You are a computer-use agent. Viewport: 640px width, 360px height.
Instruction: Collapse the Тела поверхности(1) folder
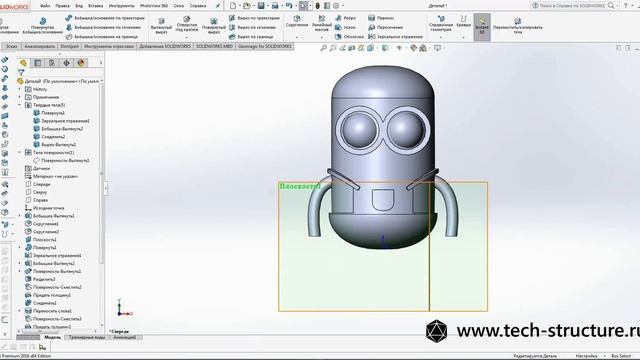[20, 152]
